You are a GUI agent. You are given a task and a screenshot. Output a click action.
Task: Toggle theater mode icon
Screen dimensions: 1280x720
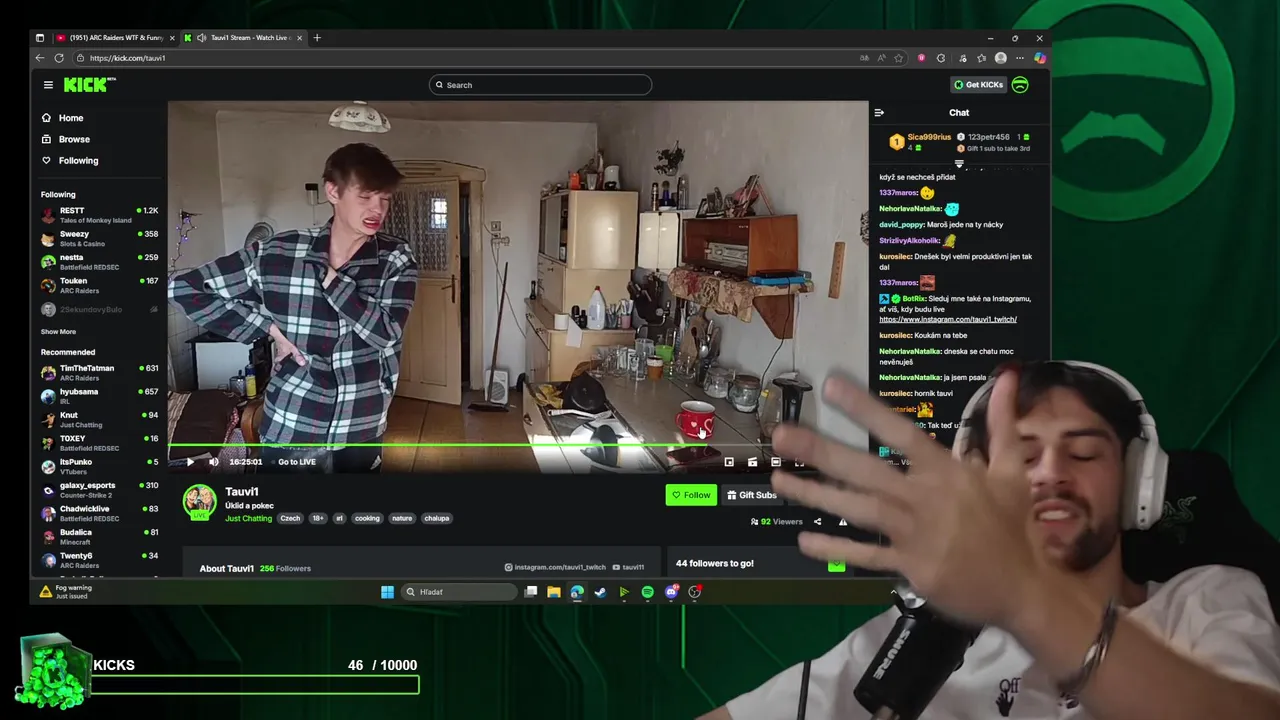tap(776, 462)
